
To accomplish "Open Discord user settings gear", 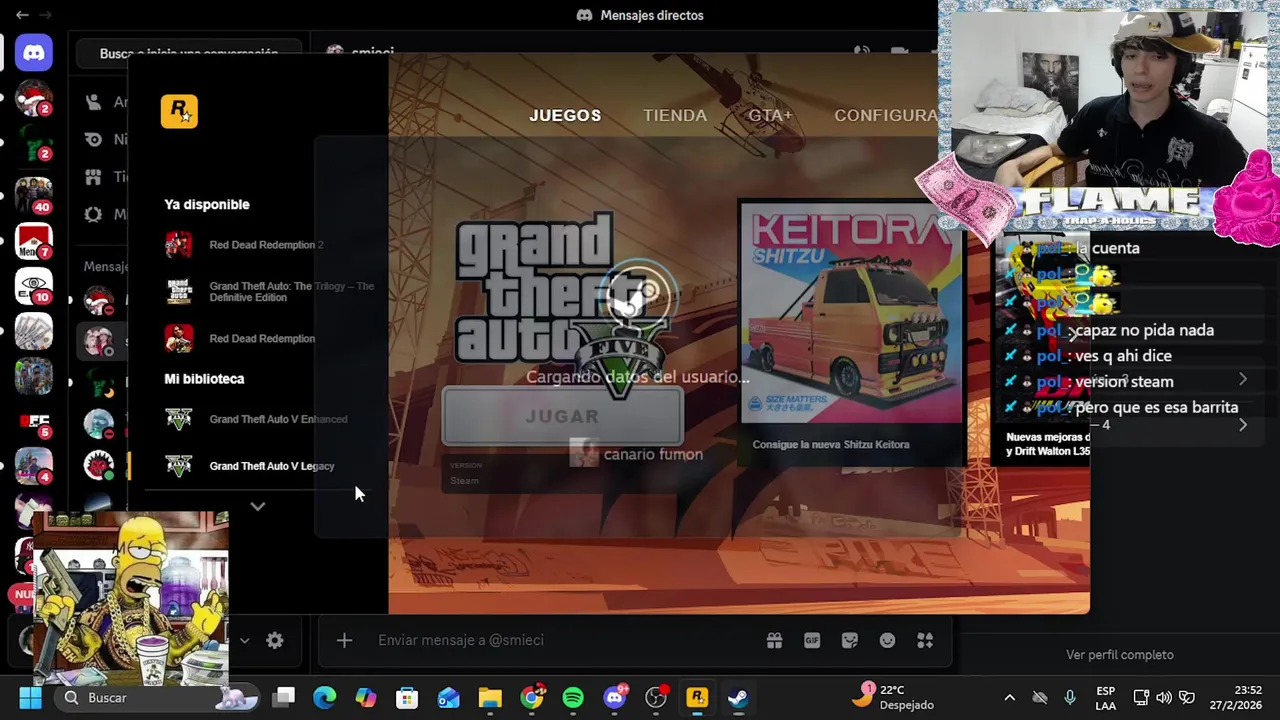I will click(275, 641).
